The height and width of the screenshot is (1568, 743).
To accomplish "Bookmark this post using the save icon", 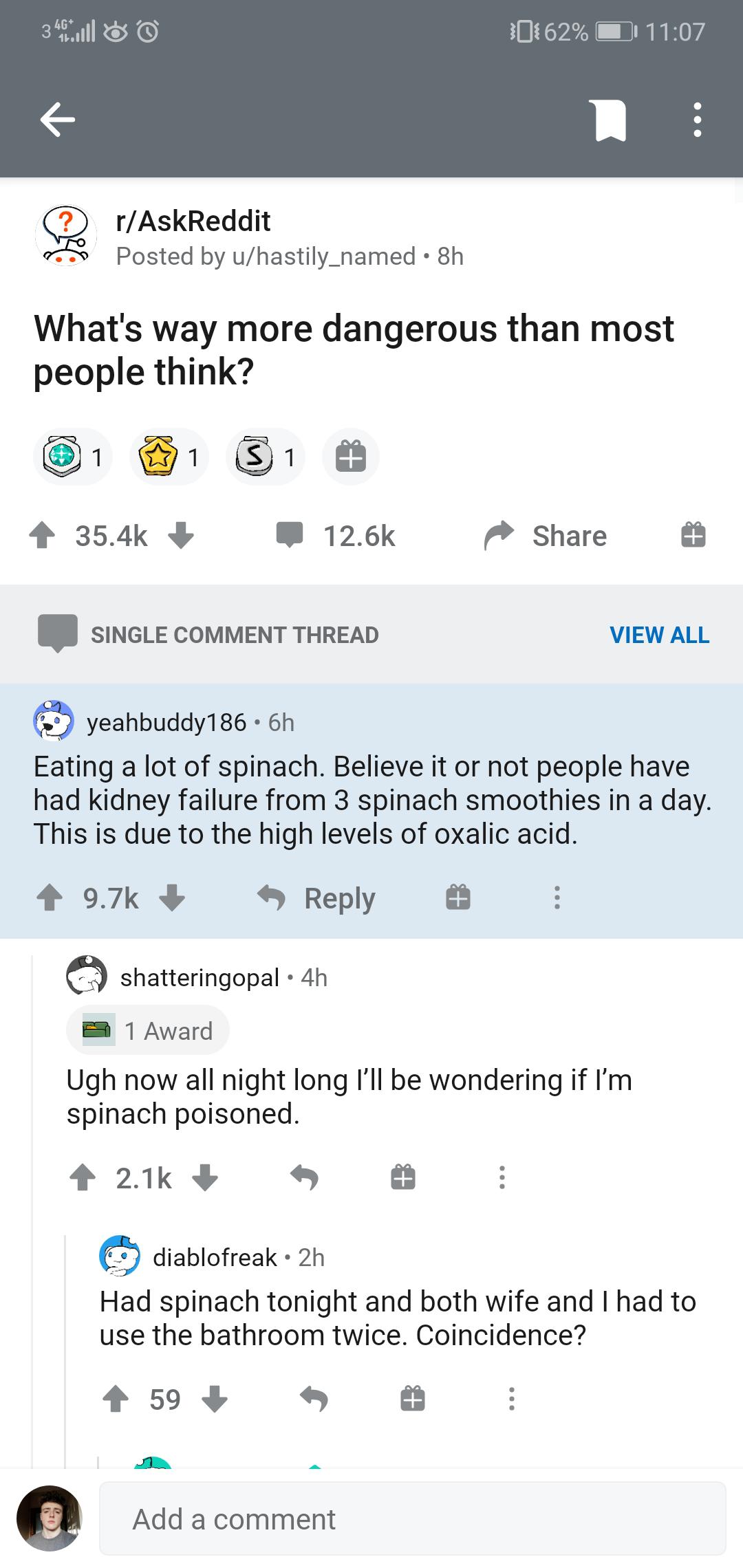I will (x=607, y=120).
